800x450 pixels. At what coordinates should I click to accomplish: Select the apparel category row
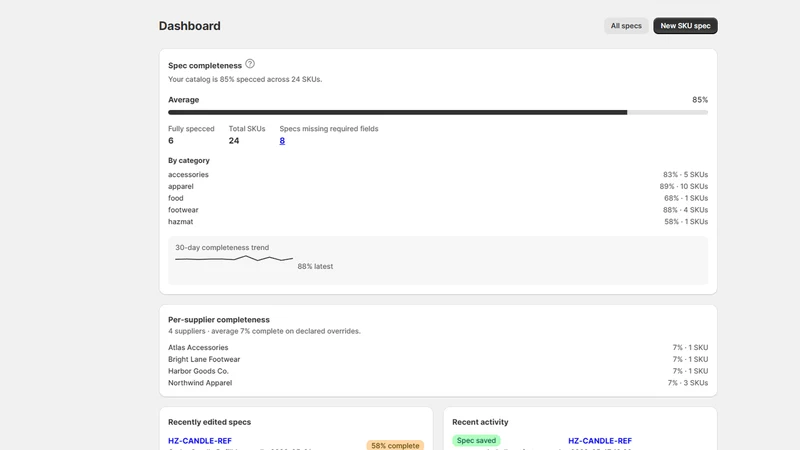click(438, 186)
